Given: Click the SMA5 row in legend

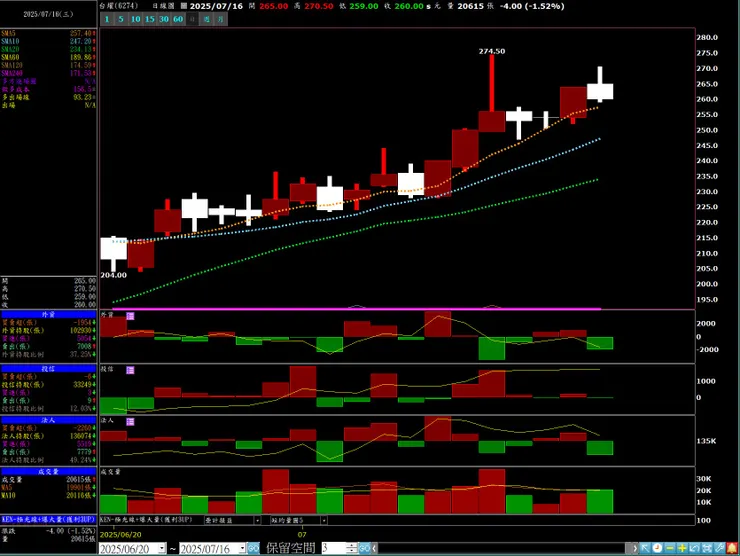Looking at the screenshot, I should (49, 34).
